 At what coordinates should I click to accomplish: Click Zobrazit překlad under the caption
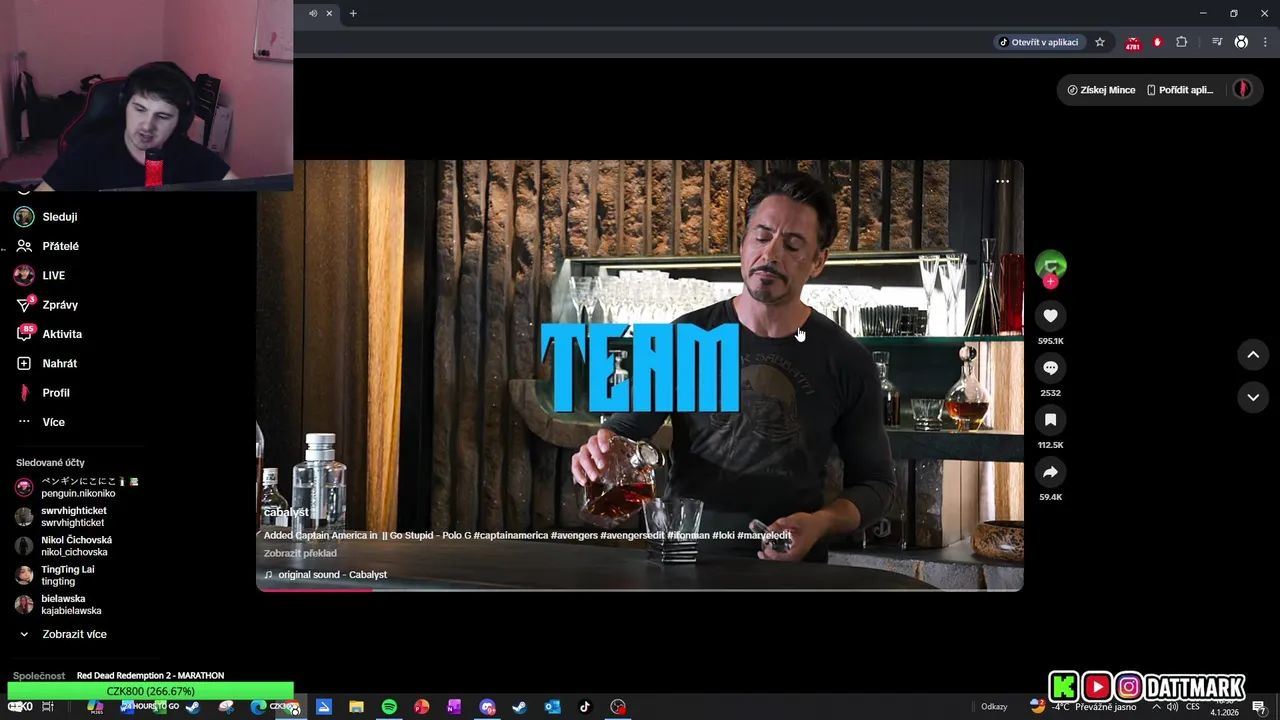[x=300, y=553]
